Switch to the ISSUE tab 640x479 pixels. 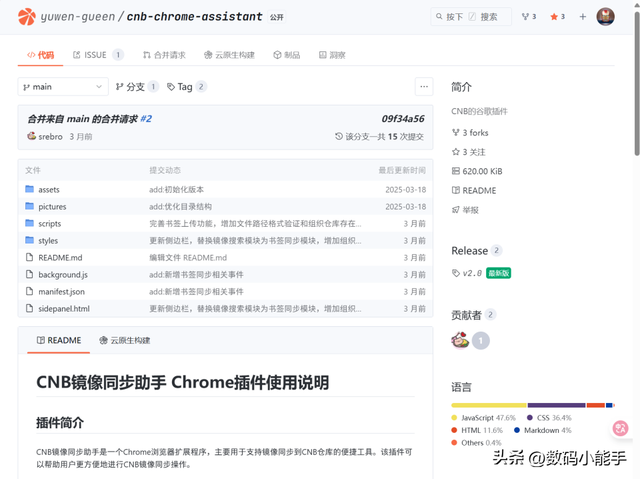98,55
